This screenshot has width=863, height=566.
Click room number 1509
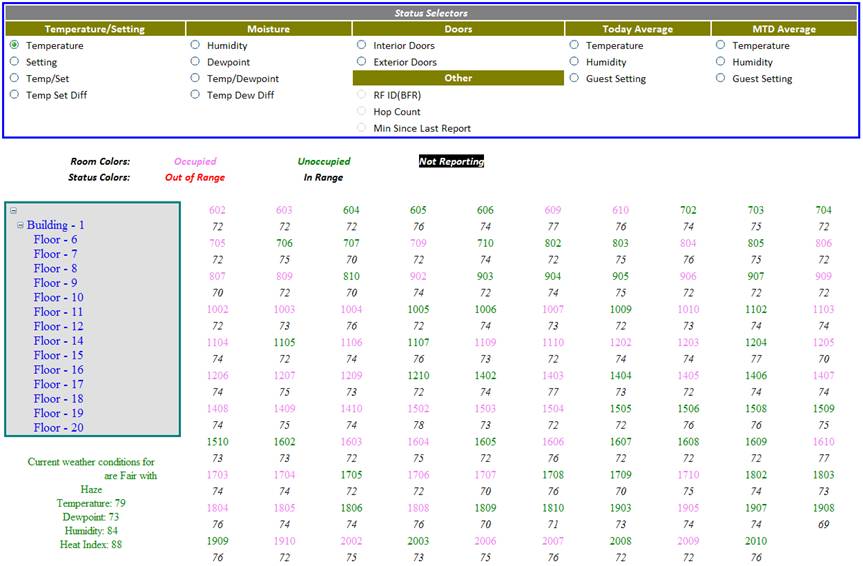pos(823,408)
